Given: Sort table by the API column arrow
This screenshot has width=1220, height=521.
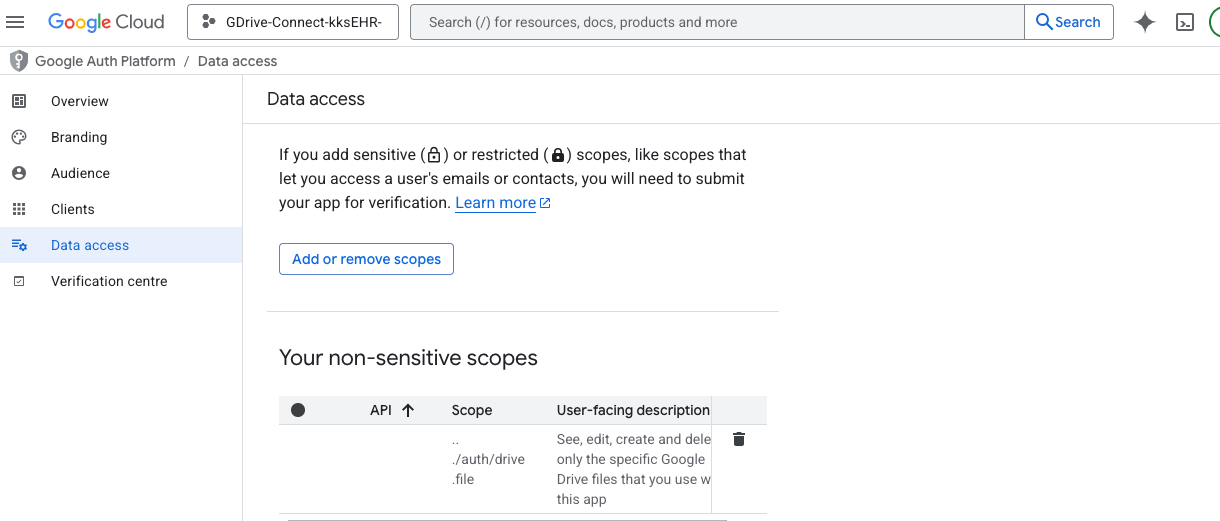Looking at the screenshot, I should [408, 410].
